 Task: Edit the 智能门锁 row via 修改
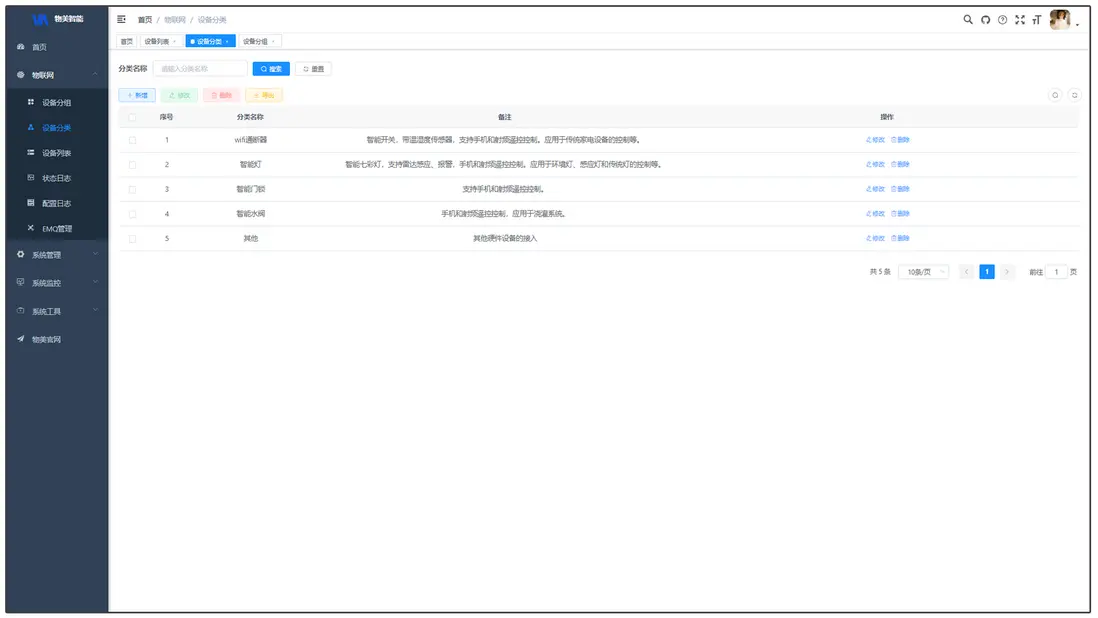tap(875, 189)
